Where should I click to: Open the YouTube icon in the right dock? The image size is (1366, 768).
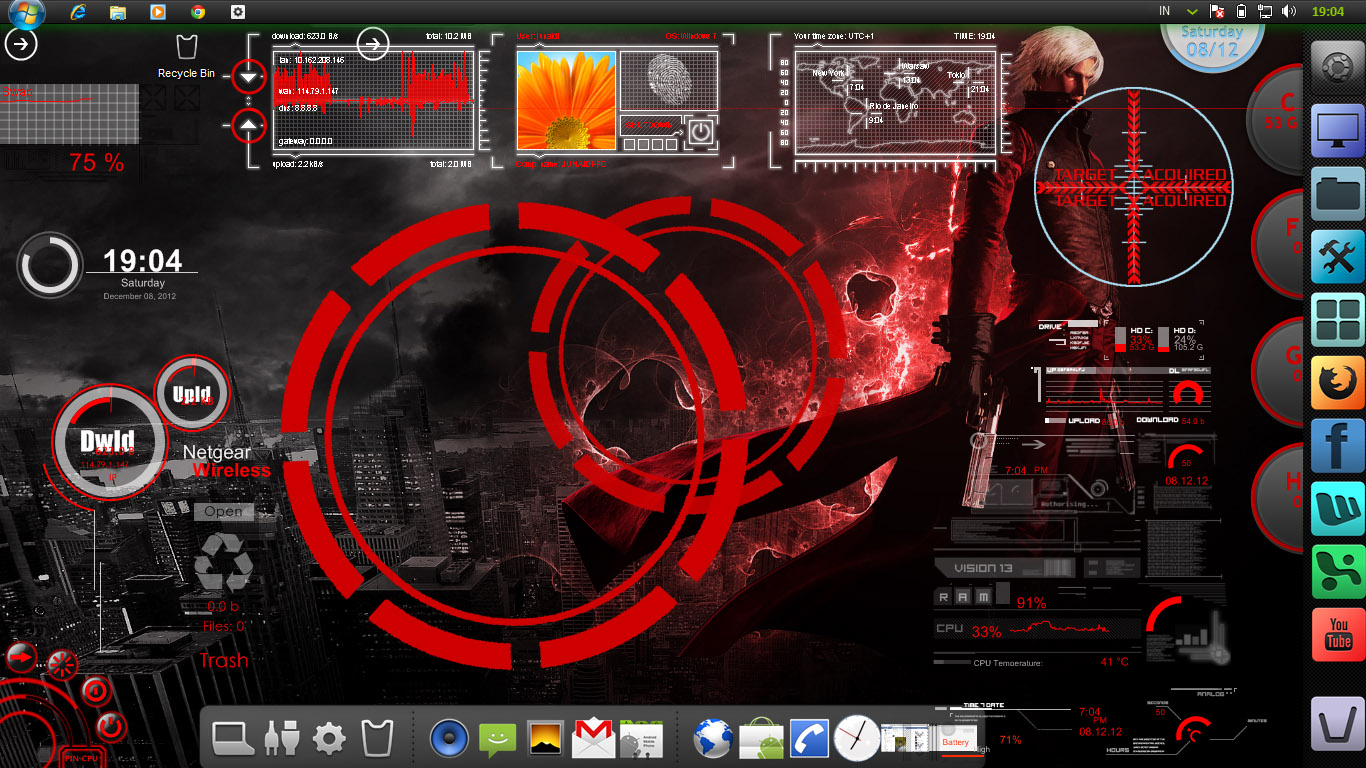pyautogui.click(x=1338, y=634)
